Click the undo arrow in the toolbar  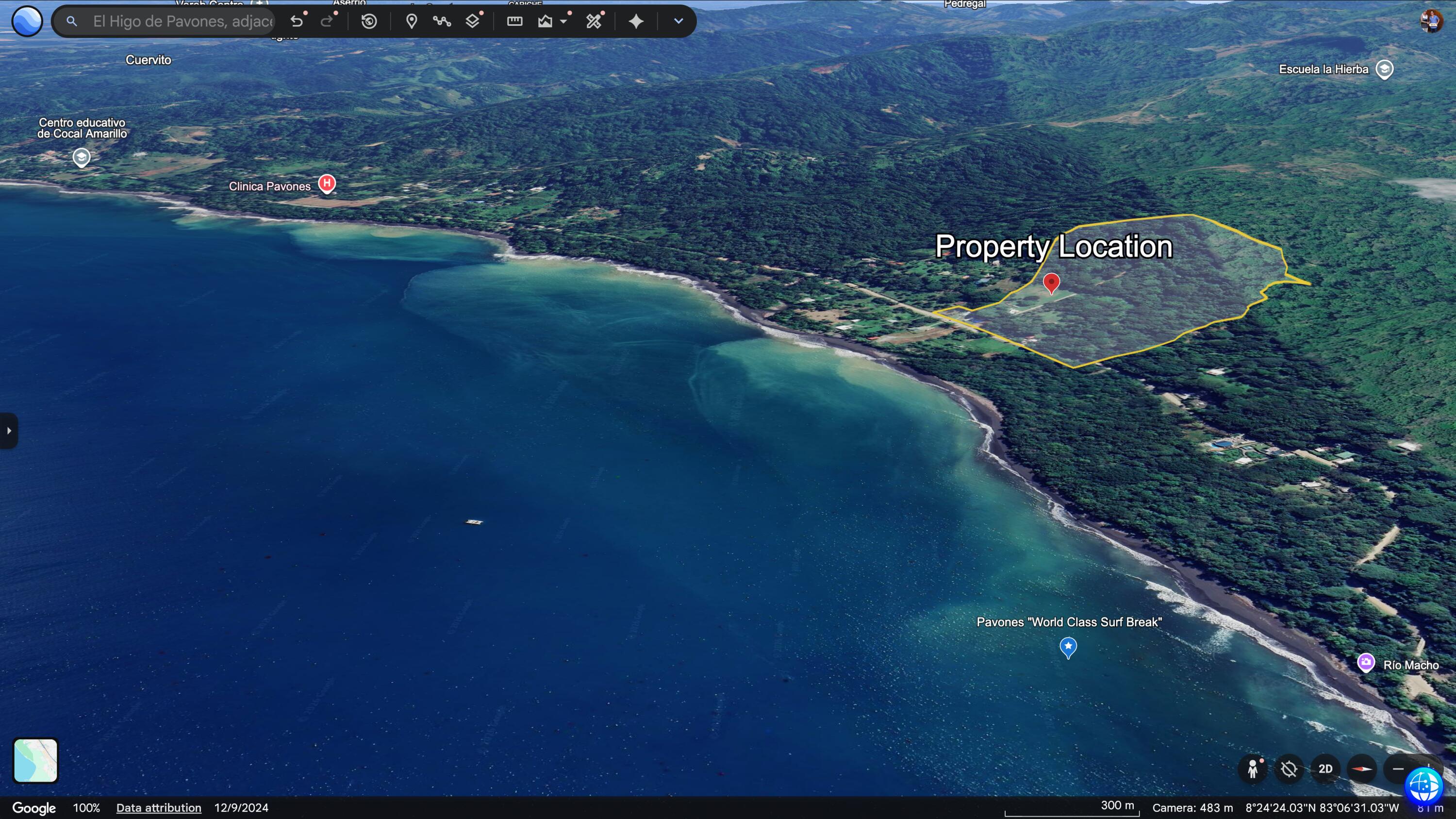(x=297, y=21)
